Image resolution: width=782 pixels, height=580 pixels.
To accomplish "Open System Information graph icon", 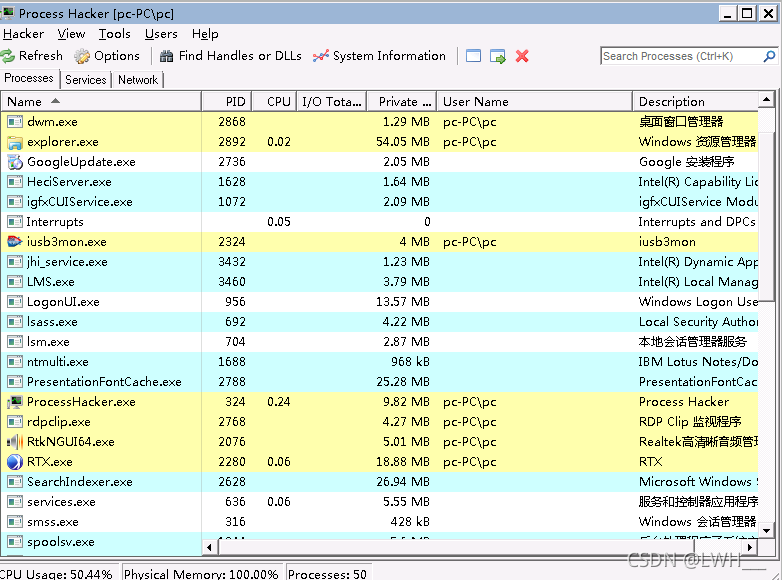I will tap(321, 56).
